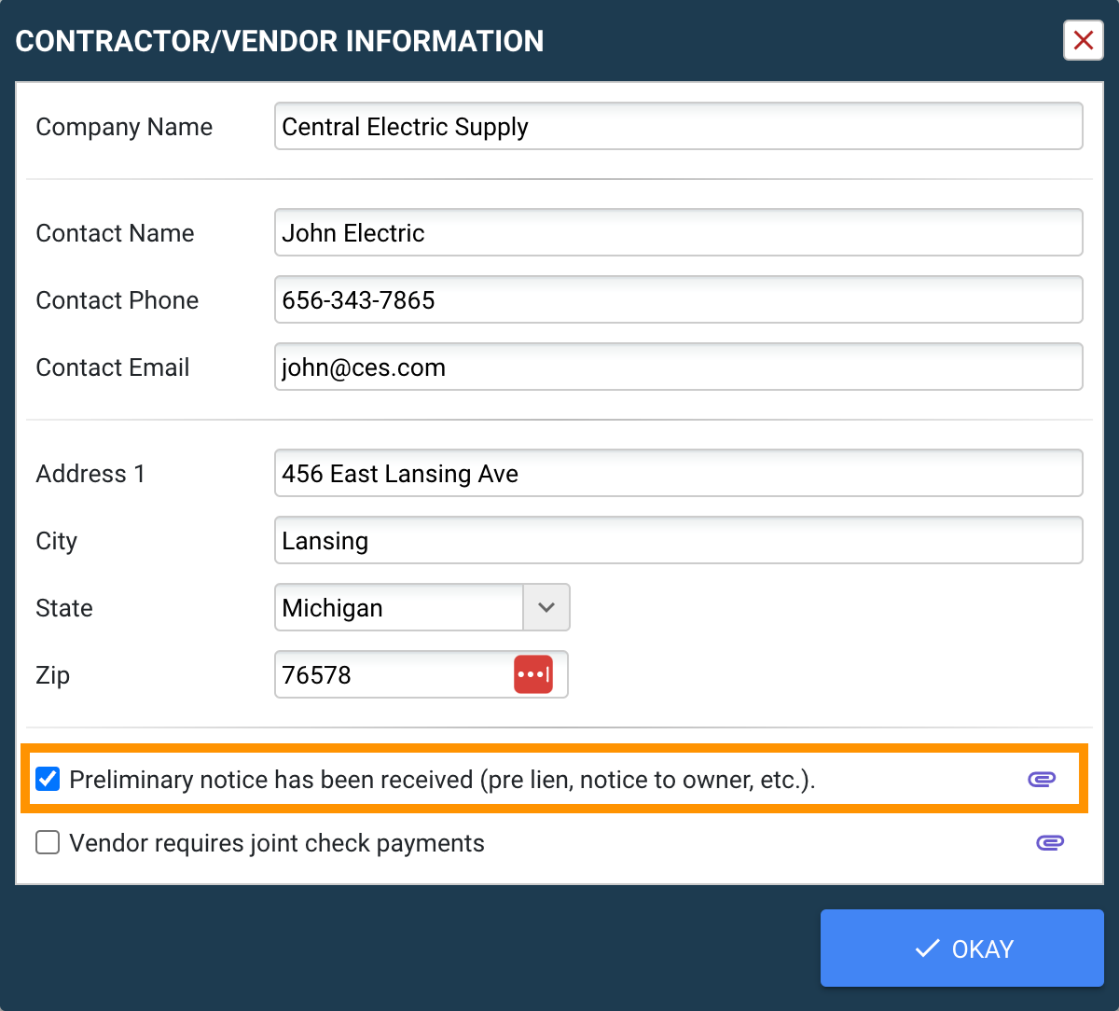Click the City label
1119x1011 pixels.
[56, 542]
